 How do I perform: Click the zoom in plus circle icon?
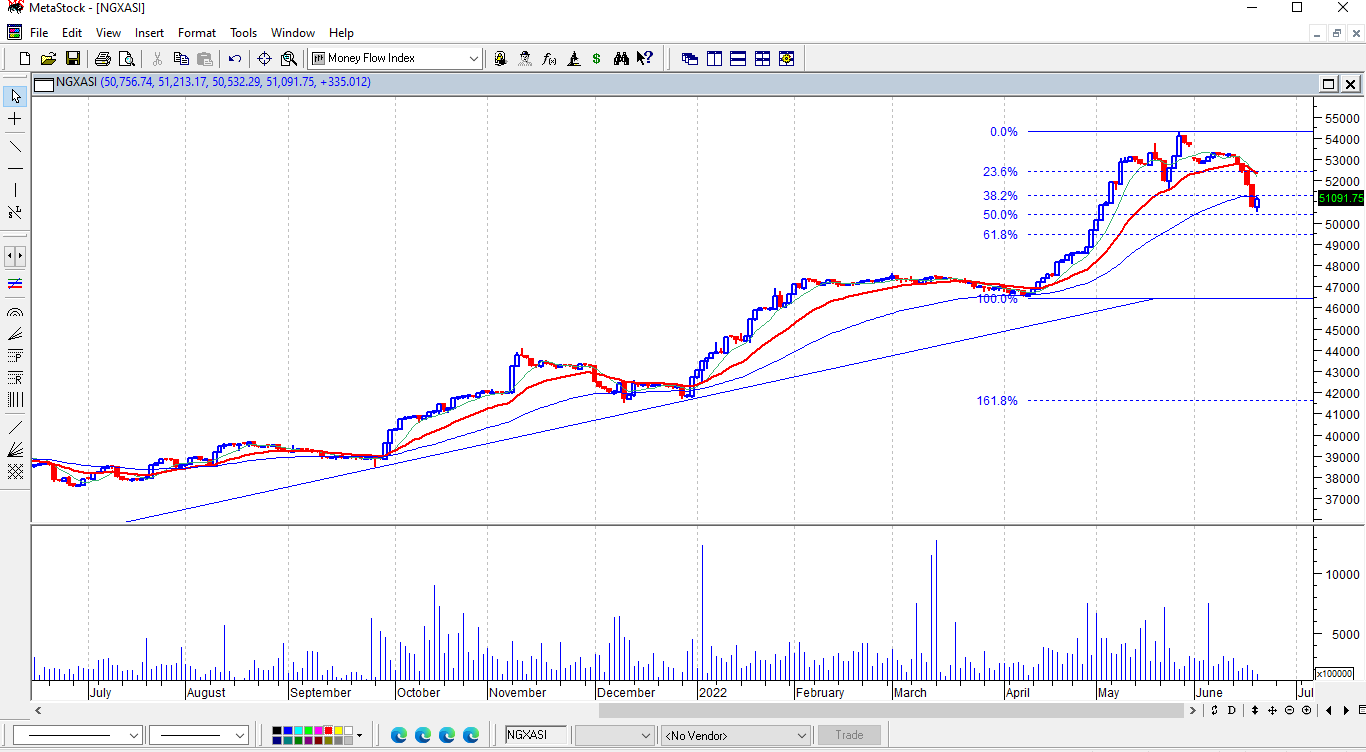pyautogui.click(x=1306, y=710)
